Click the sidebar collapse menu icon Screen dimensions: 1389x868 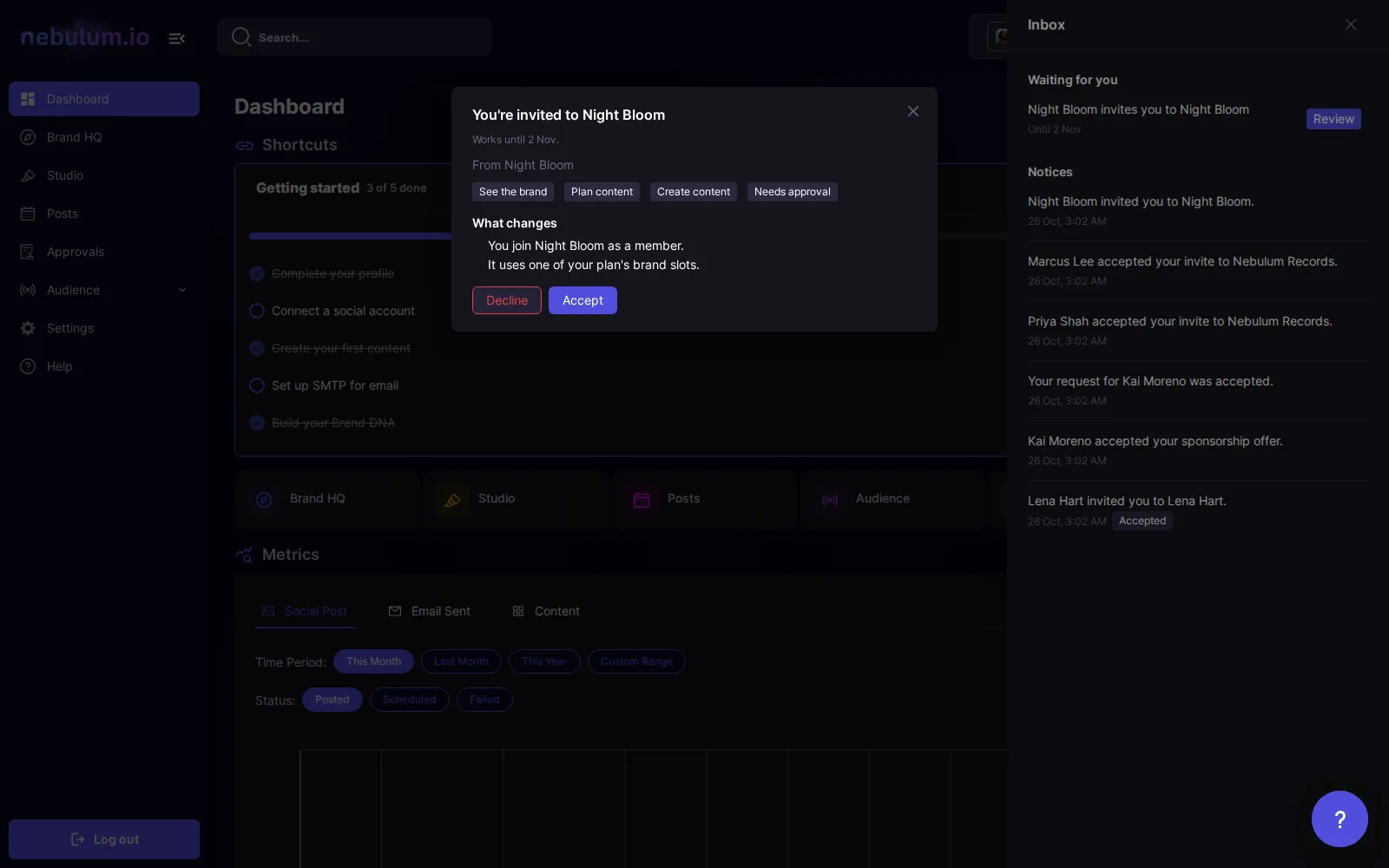coord(177,38)
